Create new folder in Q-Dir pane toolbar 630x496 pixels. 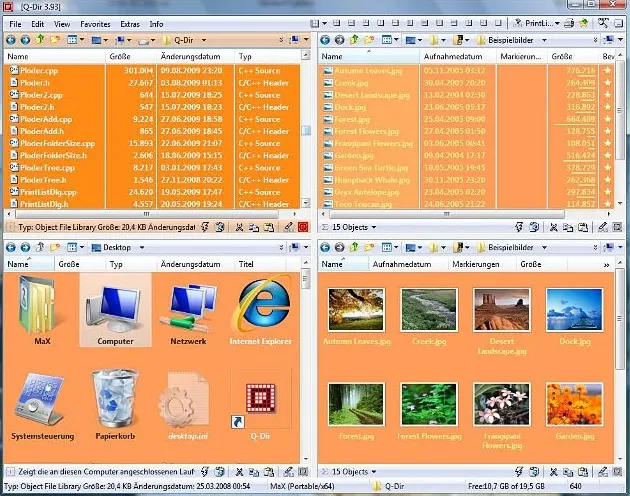pos(55,40)
